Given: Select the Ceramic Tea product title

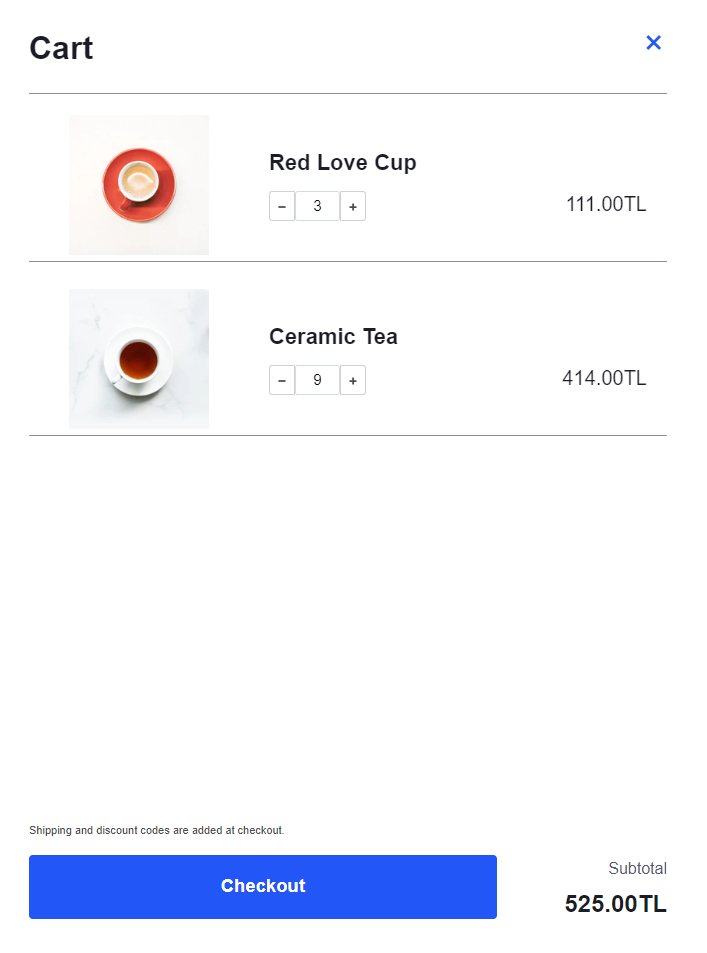Looking at the screenshot, I should pyautogui.click(x=333, y=336).
